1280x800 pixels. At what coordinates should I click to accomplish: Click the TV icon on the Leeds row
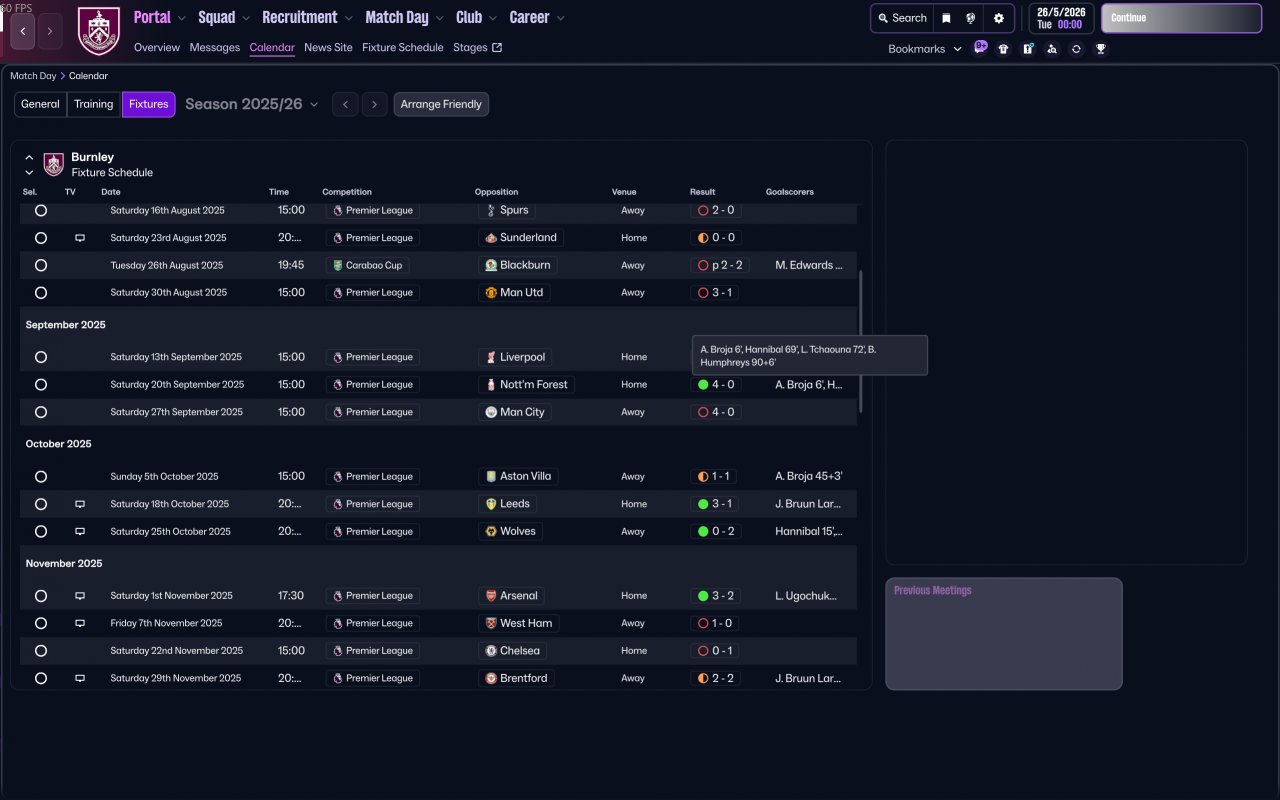tap(80, 504)
